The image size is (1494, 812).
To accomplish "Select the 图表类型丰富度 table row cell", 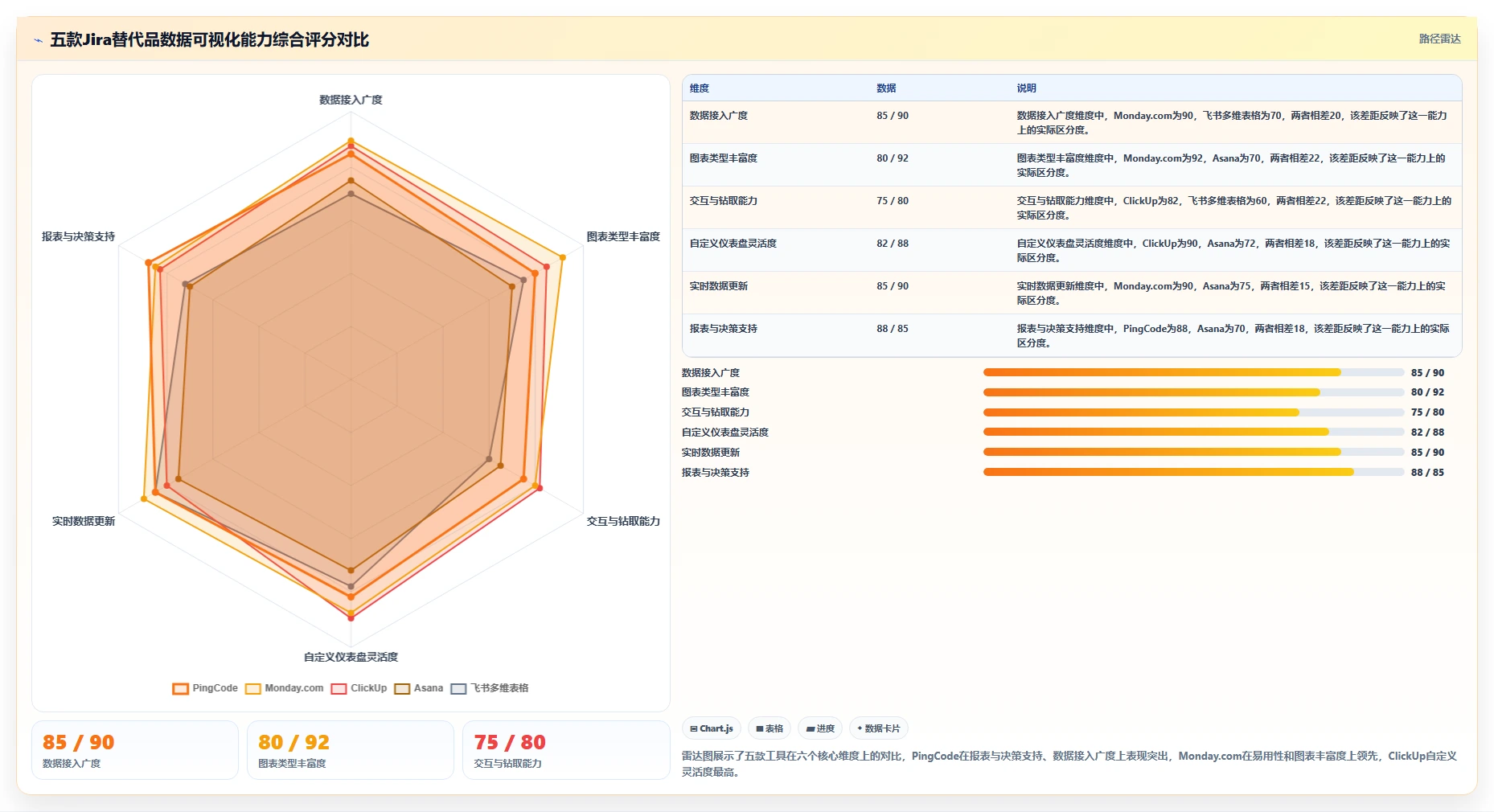I will click(724, 158).
